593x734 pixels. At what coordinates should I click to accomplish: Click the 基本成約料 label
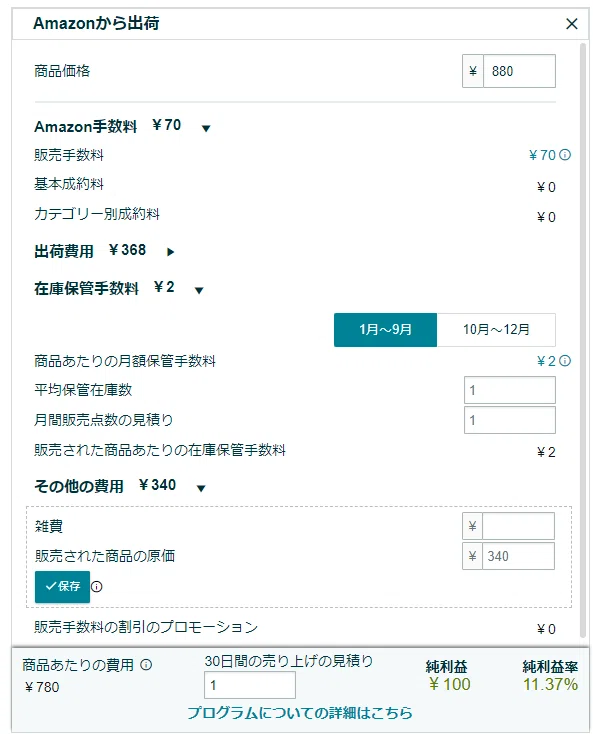69,184
